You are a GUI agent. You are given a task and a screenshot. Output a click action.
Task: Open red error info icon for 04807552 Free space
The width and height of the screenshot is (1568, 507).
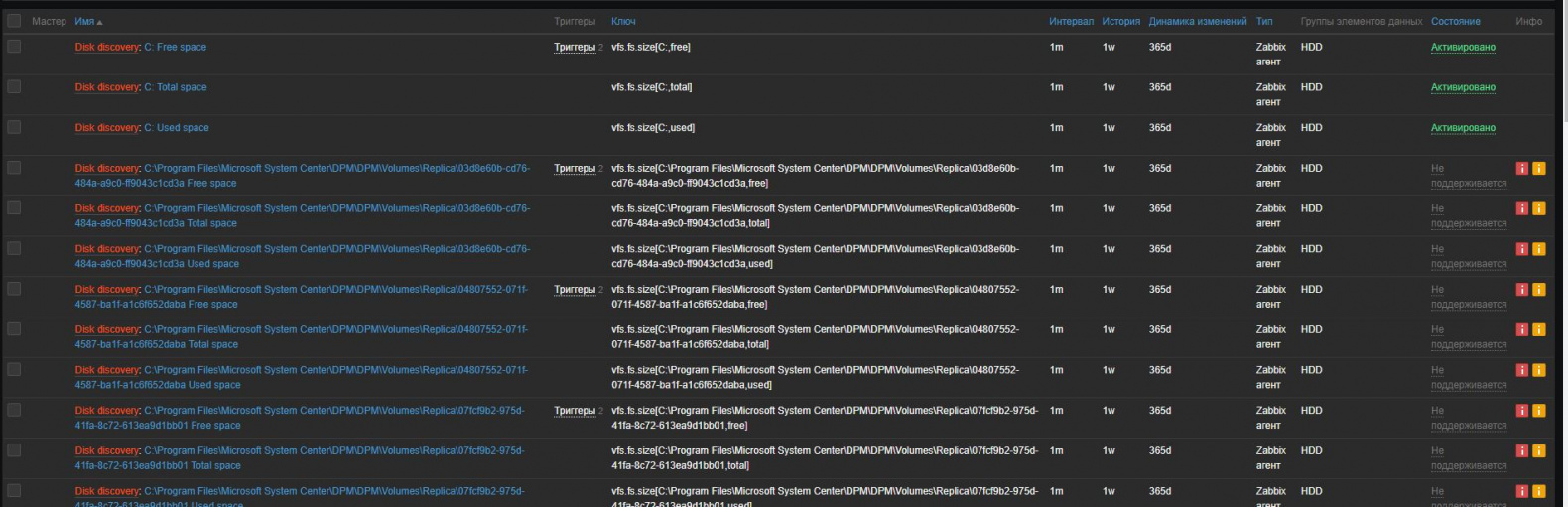1522,290
